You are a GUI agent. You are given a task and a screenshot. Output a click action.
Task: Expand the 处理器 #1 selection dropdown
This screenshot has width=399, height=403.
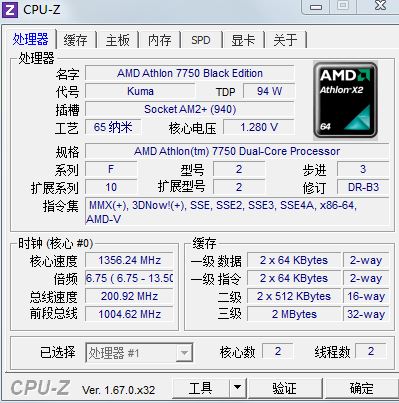[184, 352]
